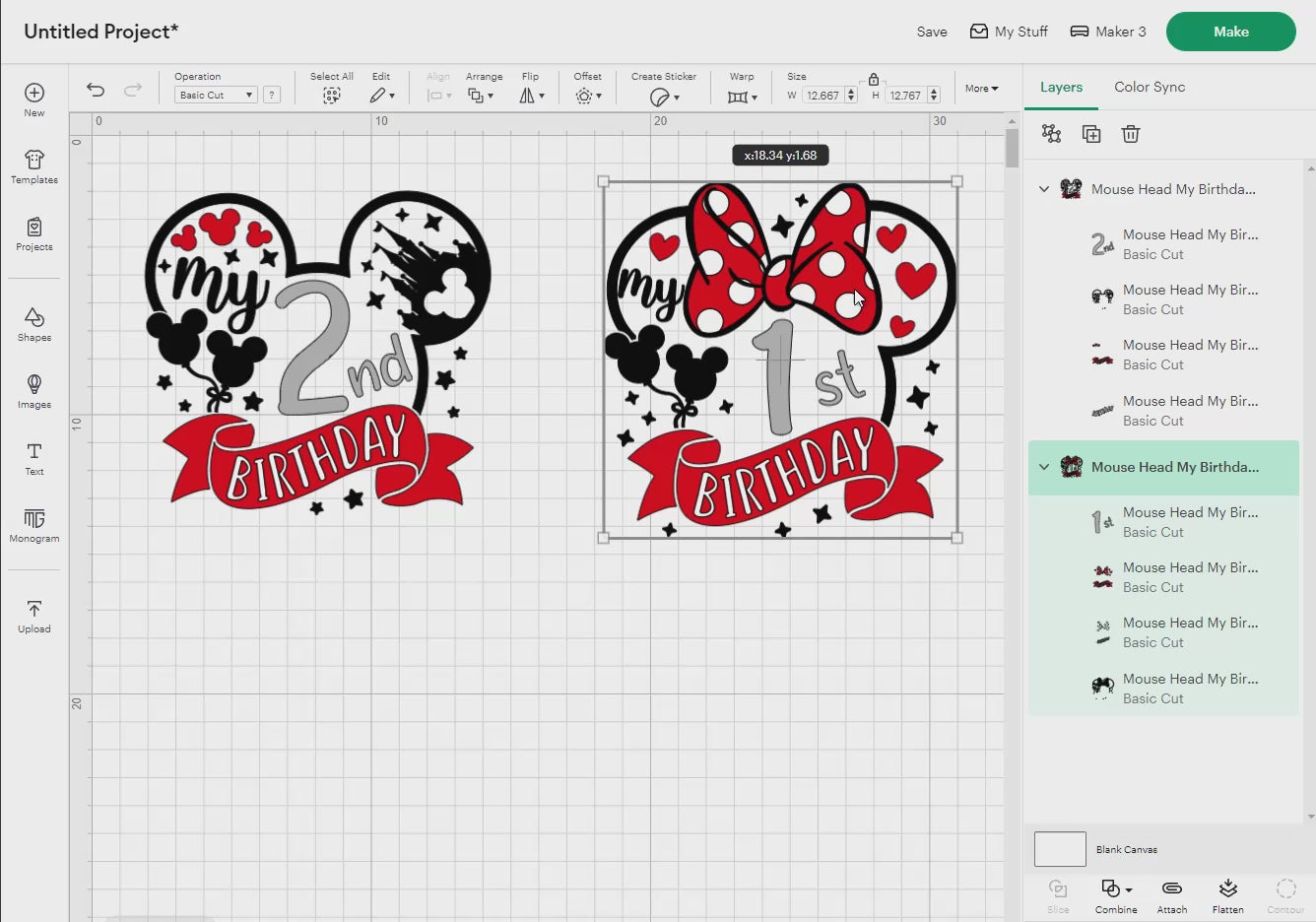Click the Layers panel scrollbar
Viewport: 1316px width, 922px height.
tap(1310, 491)
